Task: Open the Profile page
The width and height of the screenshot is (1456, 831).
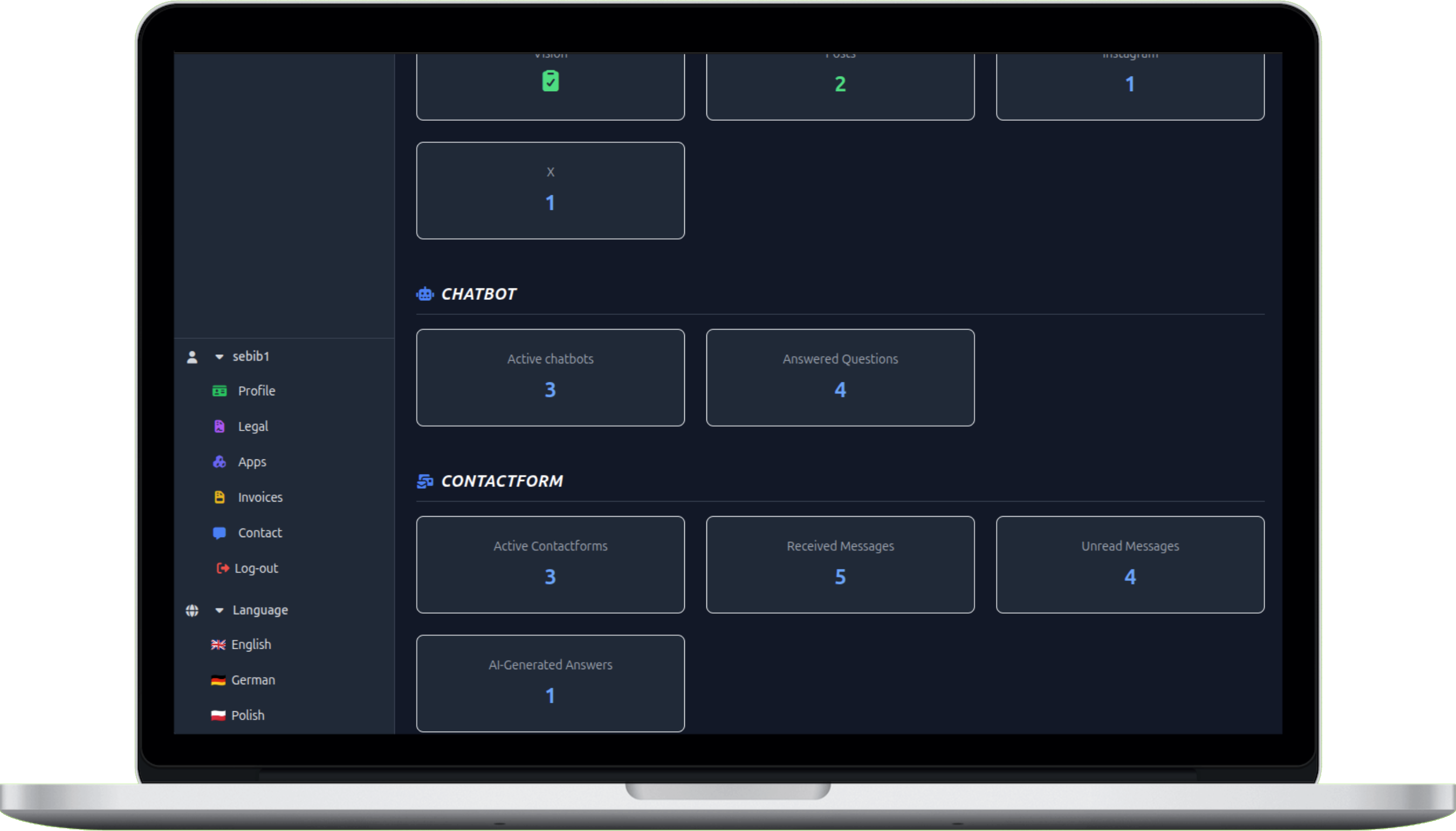Action: (x=257, y=390)
